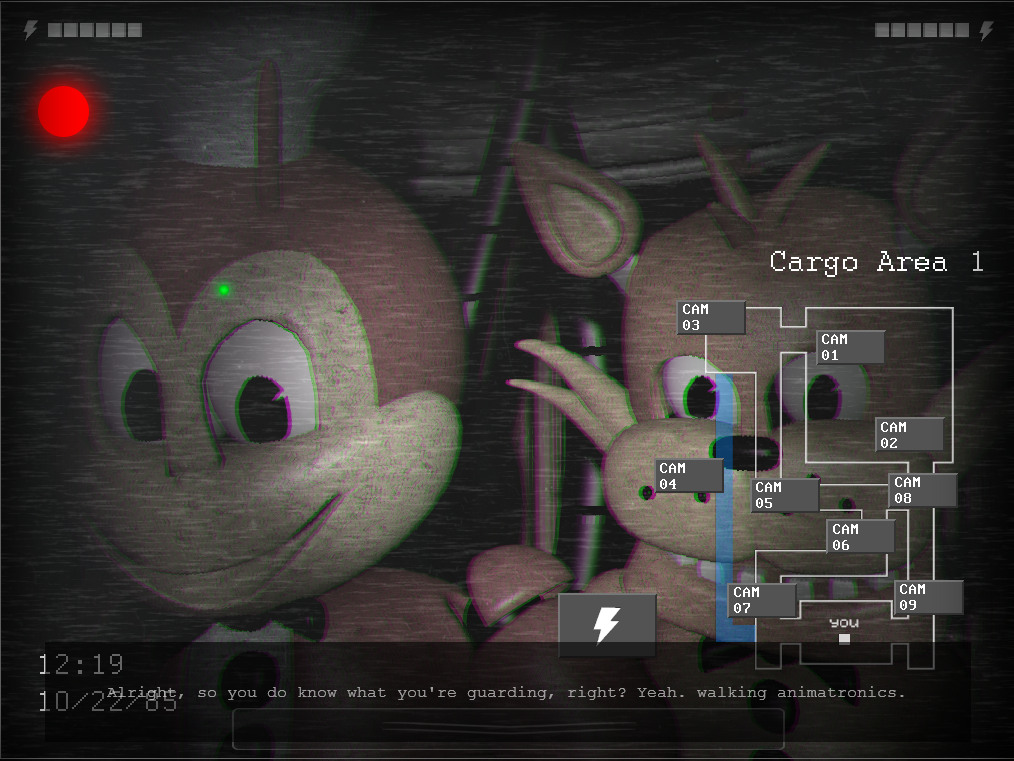Click the top-left lightning power icon

pyautogui.click(x=30, y=30)
